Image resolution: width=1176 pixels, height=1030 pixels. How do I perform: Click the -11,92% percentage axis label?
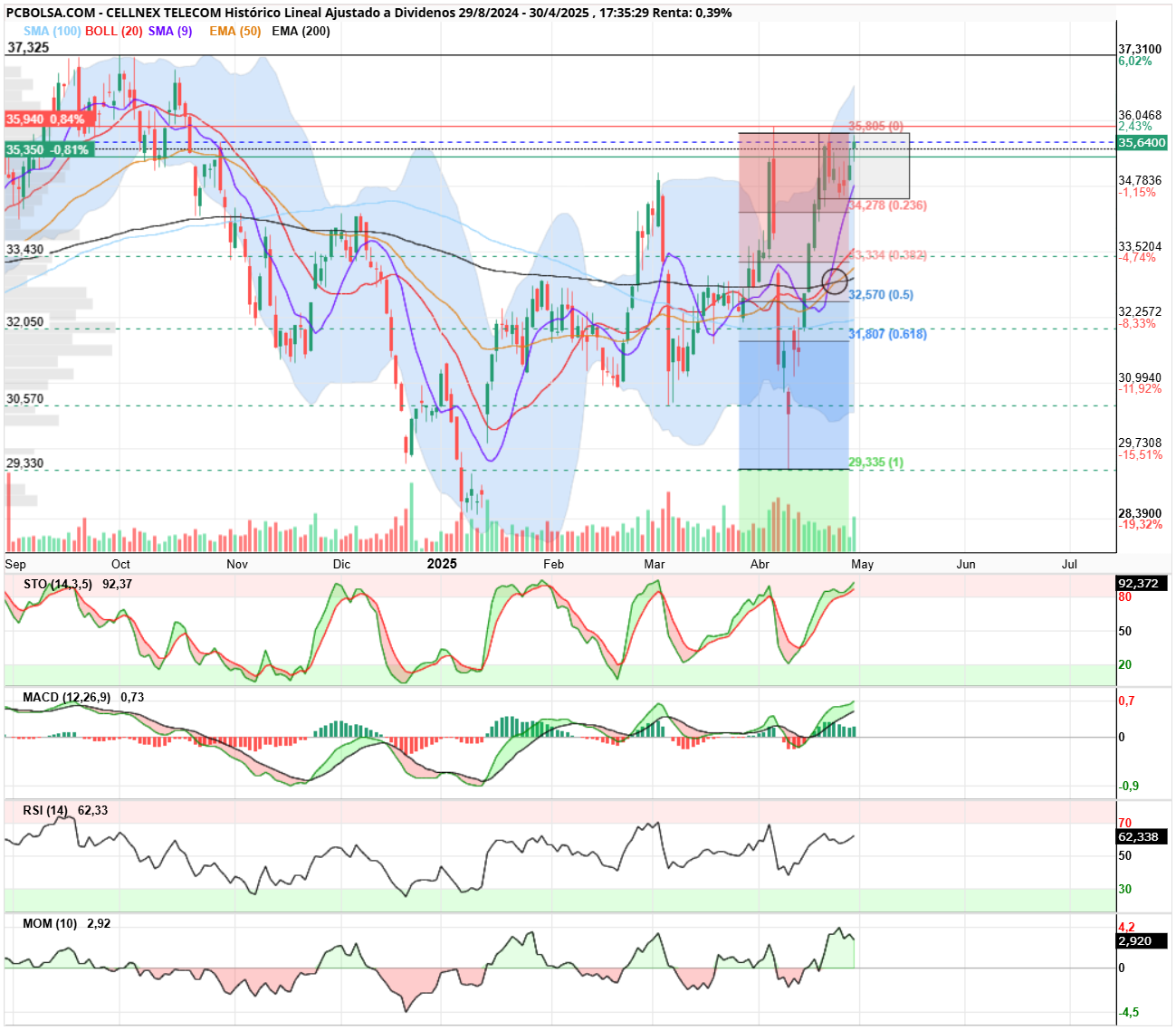pos(1140,389)
